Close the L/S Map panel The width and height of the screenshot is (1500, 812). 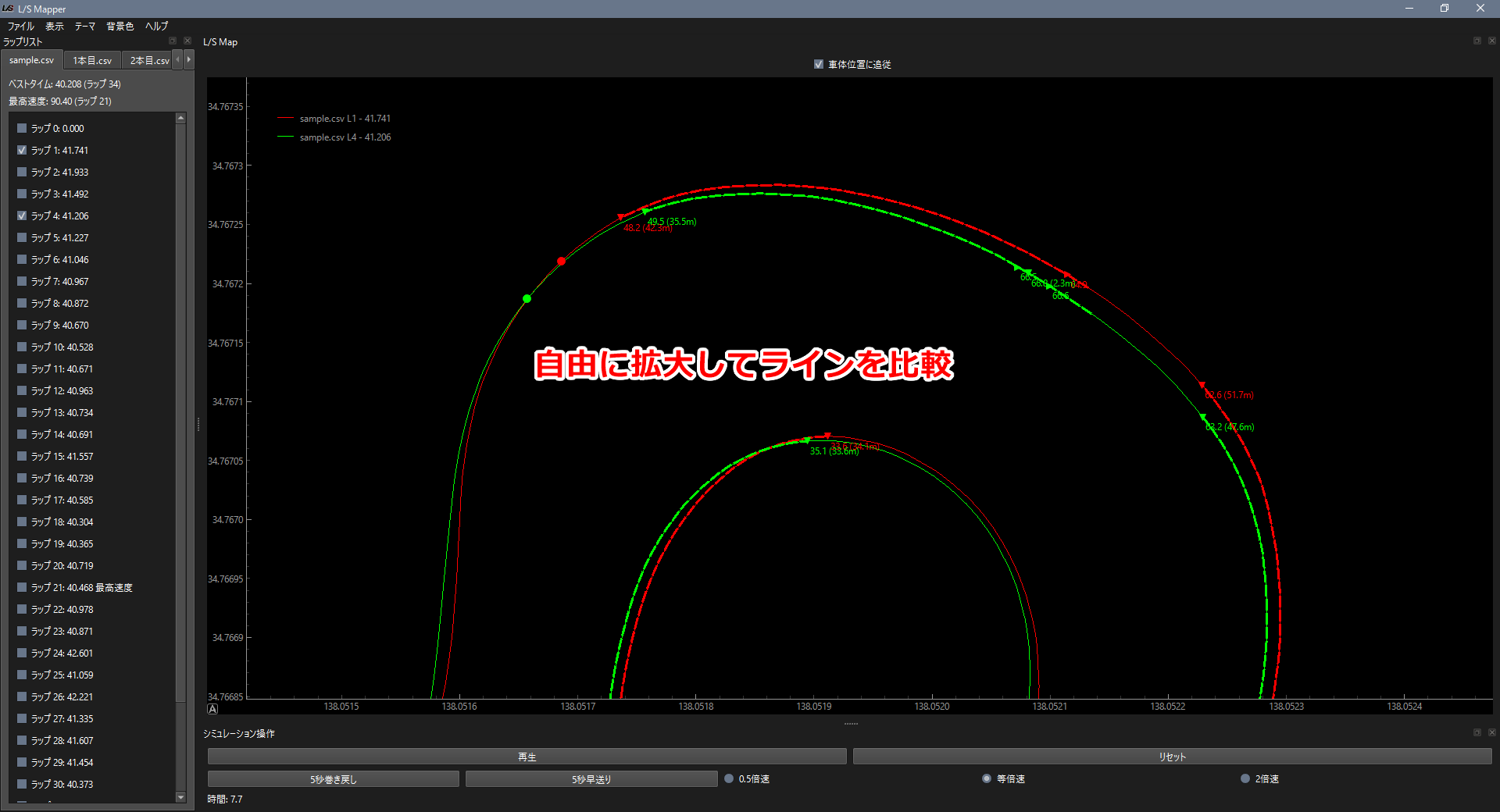click(1491, 41)
